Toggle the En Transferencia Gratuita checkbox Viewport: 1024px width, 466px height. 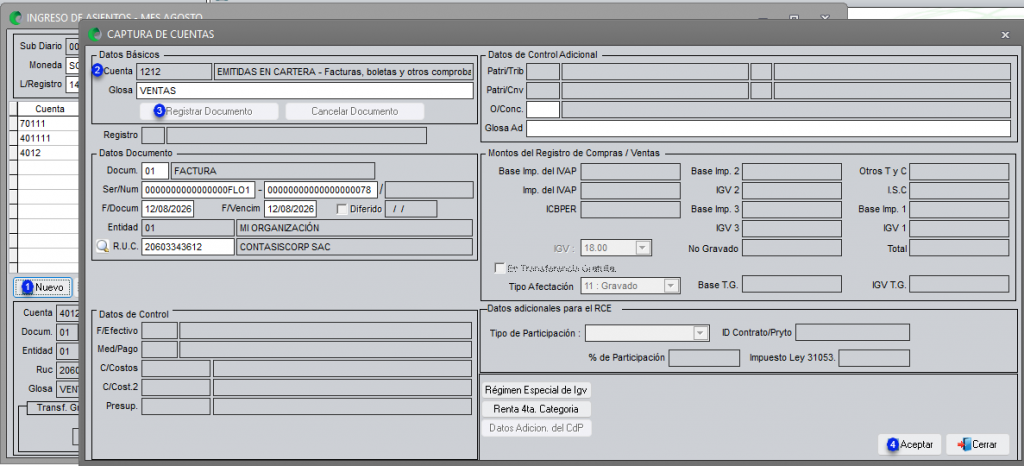pyautogui.click(x=499, y=268)
